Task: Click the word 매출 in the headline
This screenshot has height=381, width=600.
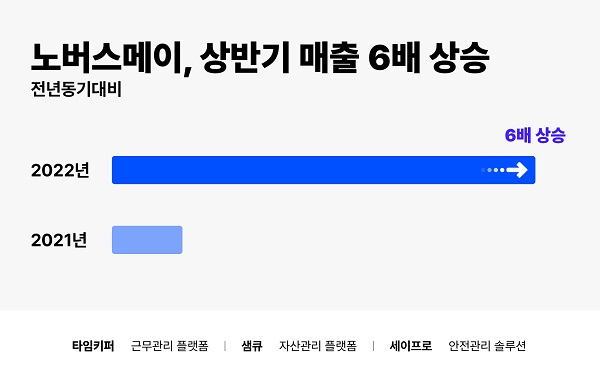Action: click(329, 57)
